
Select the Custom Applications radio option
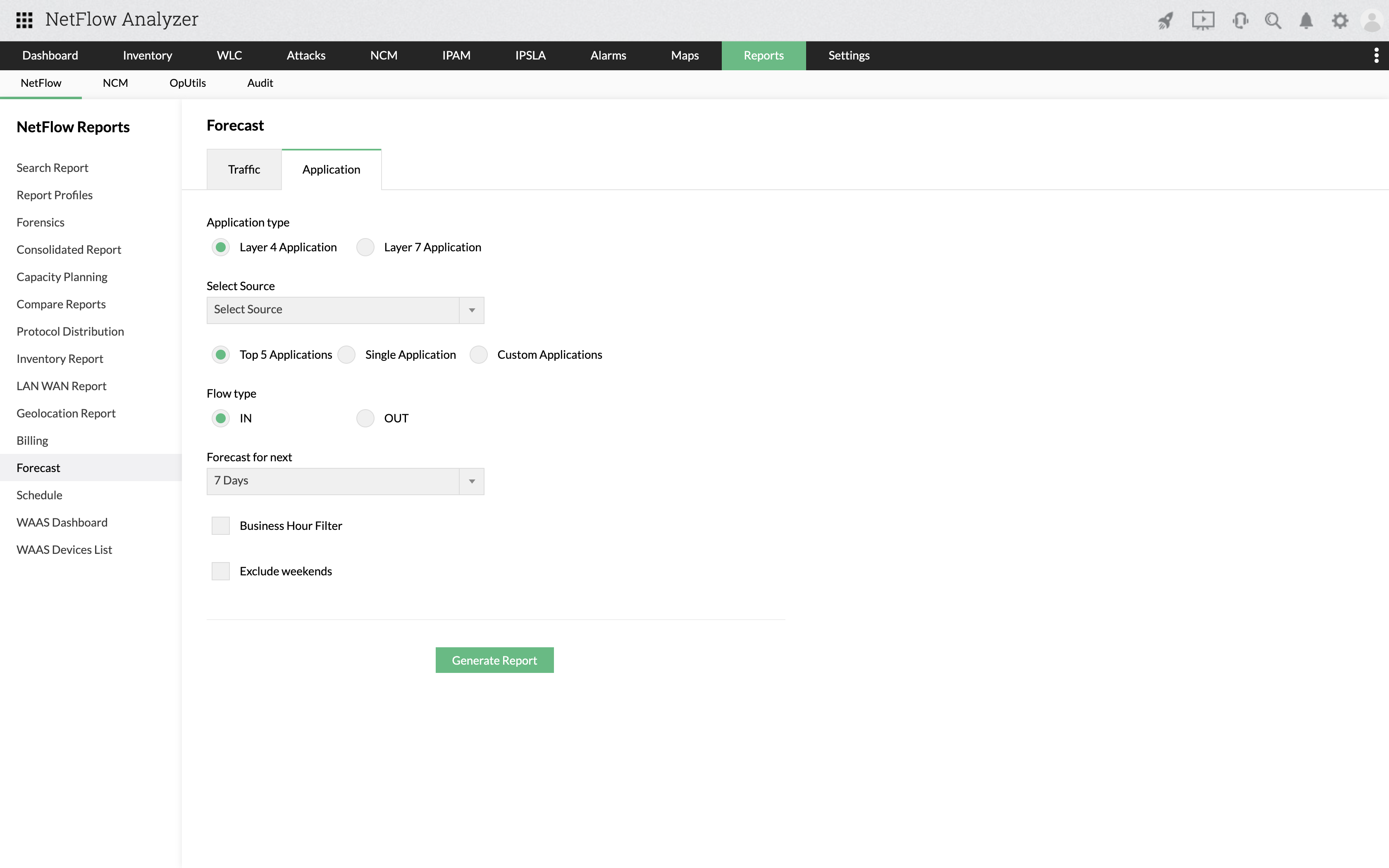(x=479, y=355)
